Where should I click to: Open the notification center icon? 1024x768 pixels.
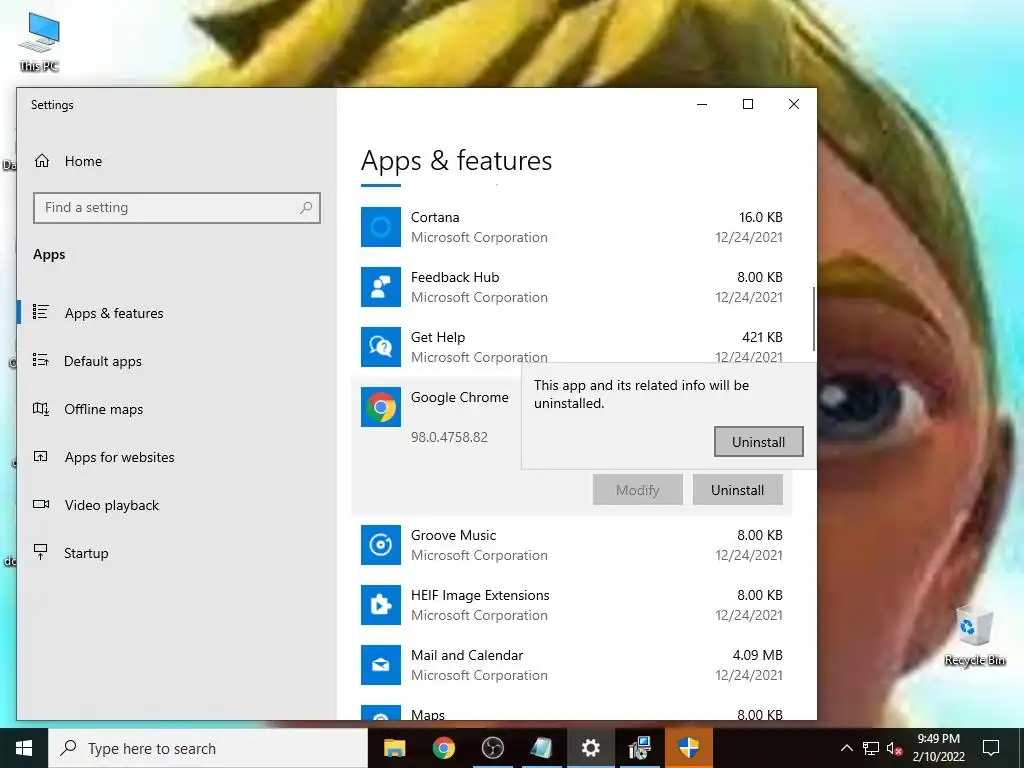click(991, 748)
